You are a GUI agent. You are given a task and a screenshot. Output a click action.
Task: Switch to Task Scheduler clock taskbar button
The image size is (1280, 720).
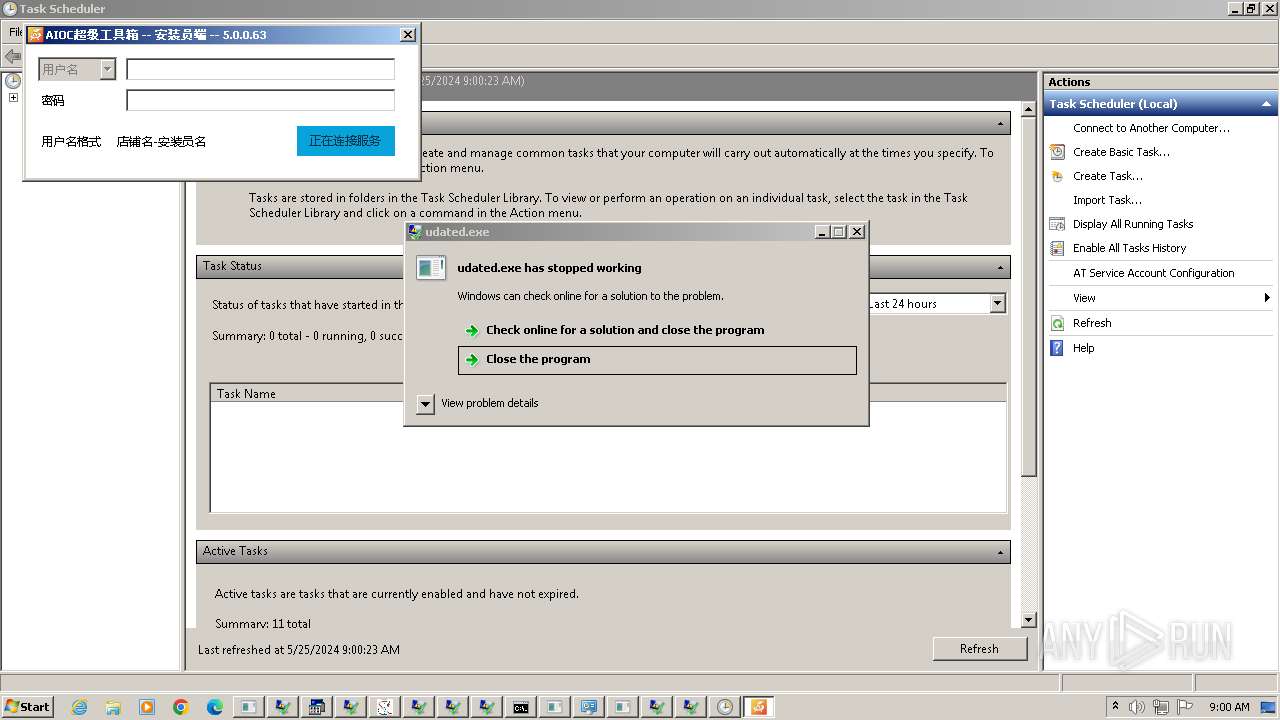[x=724, y=707]
